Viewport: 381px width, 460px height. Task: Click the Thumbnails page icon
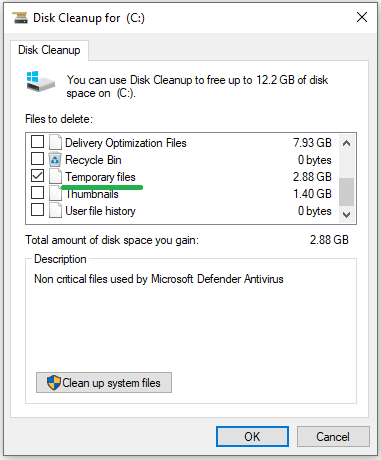(55, 193)
